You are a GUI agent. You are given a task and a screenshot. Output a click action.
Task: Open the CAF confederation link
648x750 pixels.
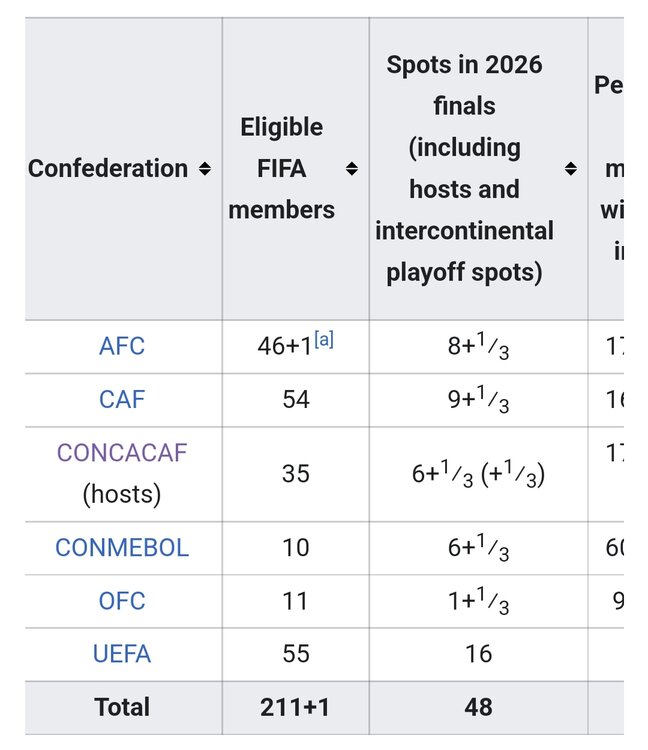pyautogui.click(x=122, y=400)
